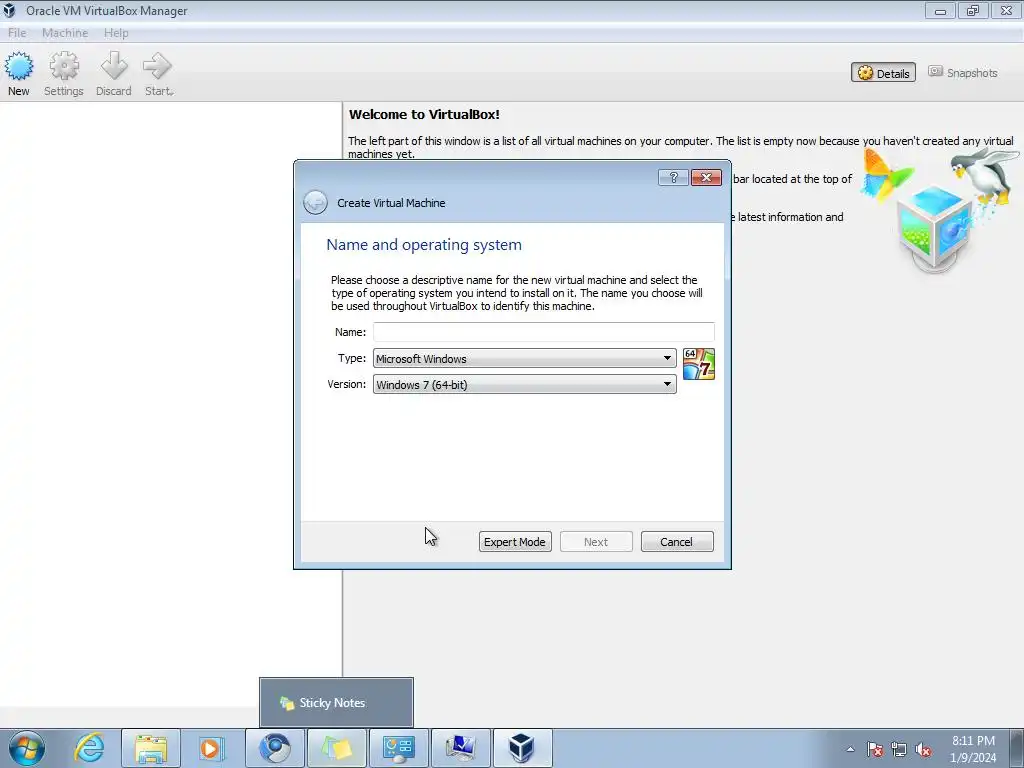Click the muted volume tray icon
Viewport: 1024px width, 768px height.
(x=923, y=749)
